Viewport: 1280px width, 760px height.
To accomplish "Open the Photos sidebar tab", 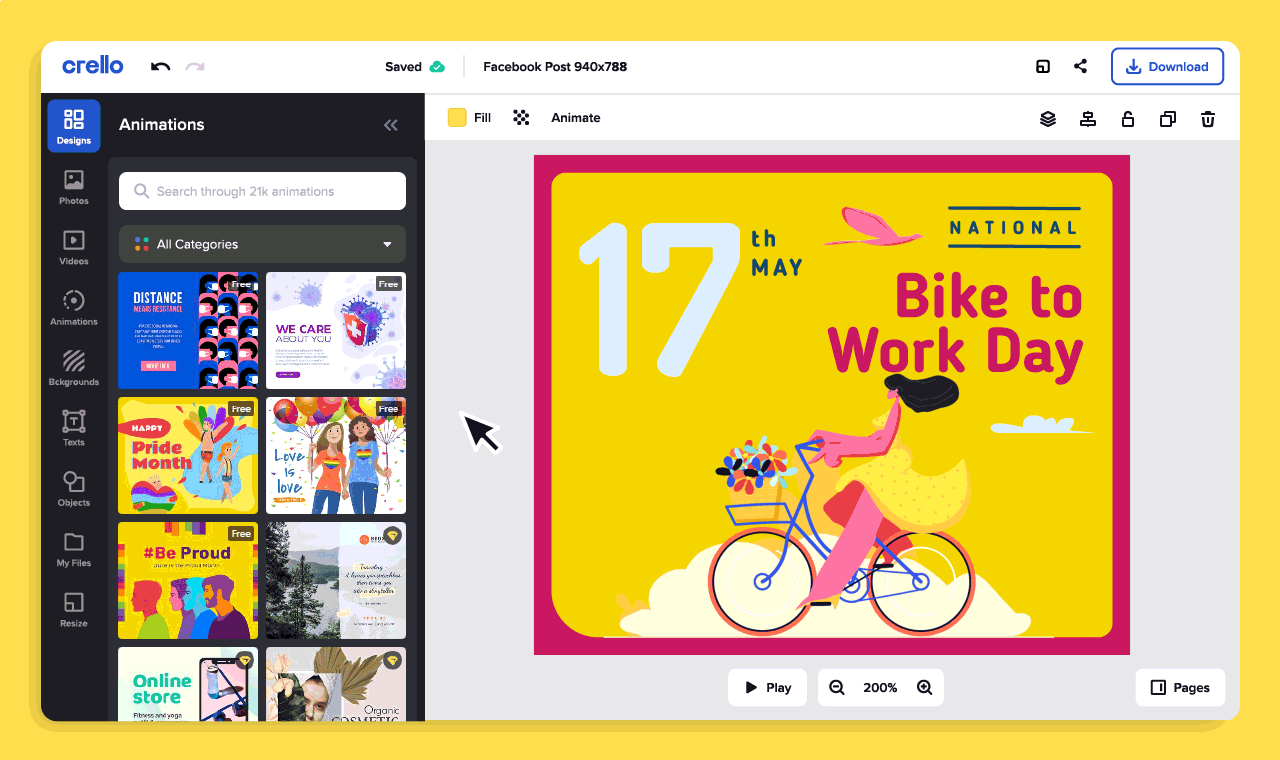I will [74, 187].
